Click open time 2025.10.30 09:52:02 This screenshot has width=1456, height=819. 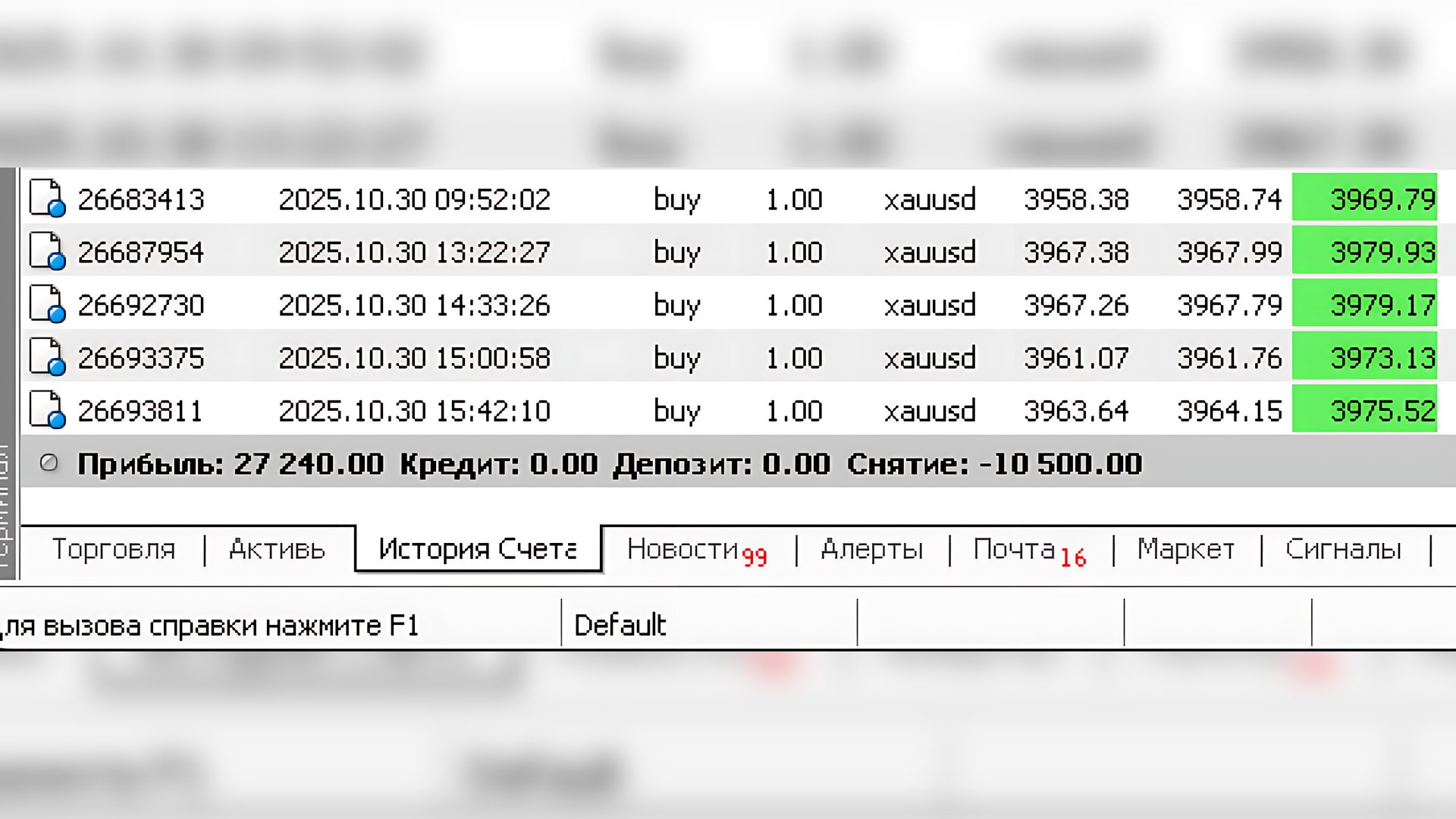[415, 199]
